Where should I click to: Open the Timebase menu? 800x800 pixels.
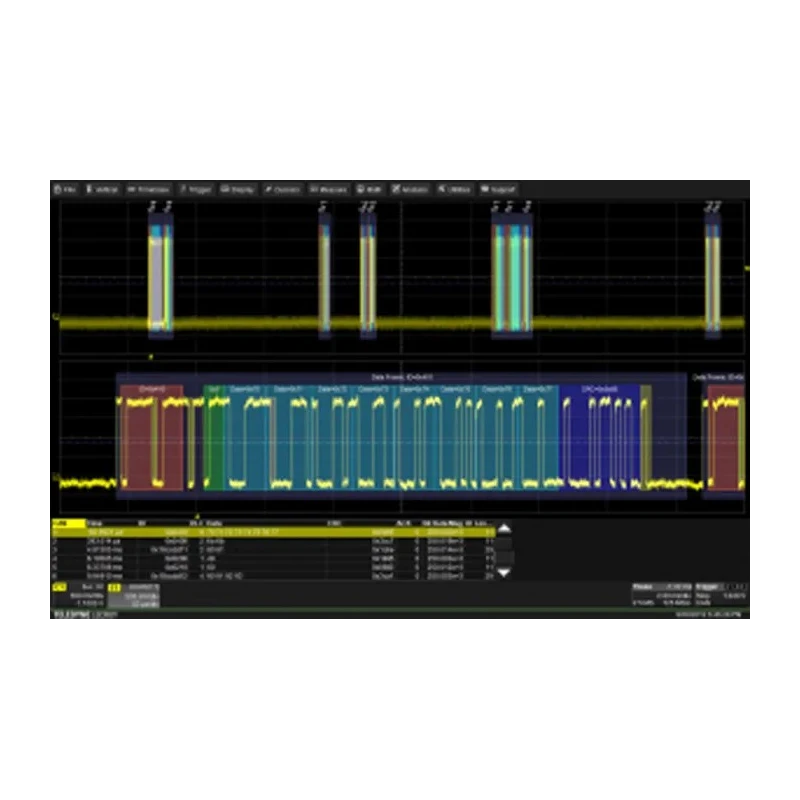pos(148,189)
